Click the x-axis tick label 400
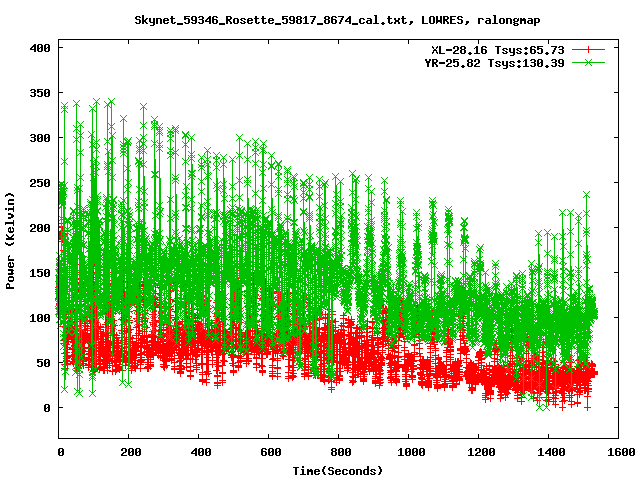The width and height of the screenshot is (640, 480). coord(201,452)
